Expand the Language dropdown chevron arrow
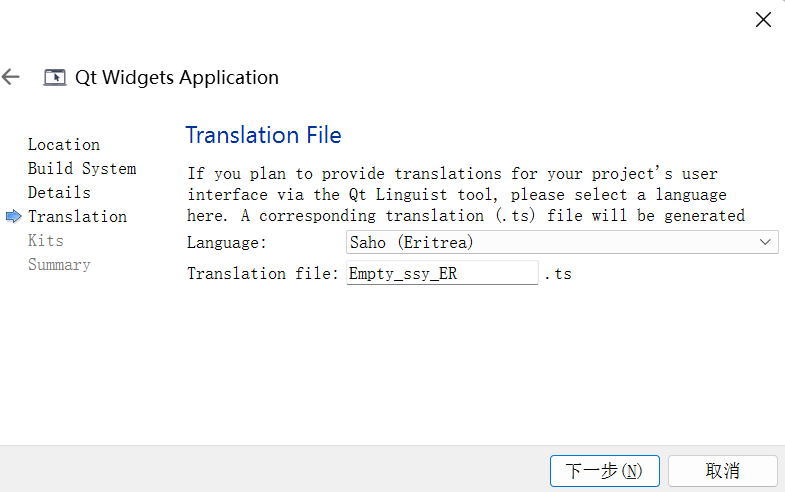Image resolution: width=785 pixels, height=492 pixels. tap(765, 242)
